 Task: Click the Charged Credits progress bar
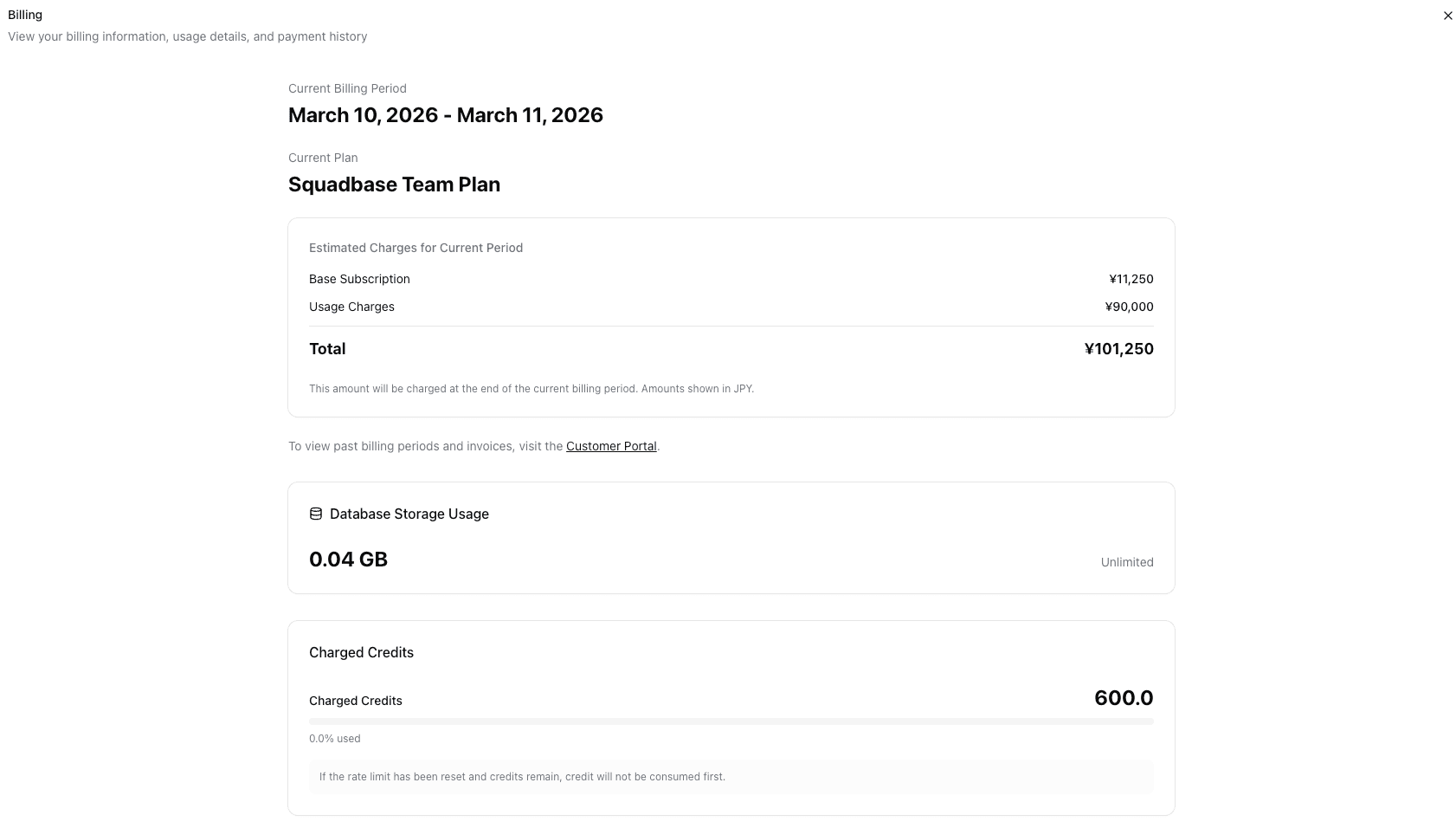click(731, 721)
